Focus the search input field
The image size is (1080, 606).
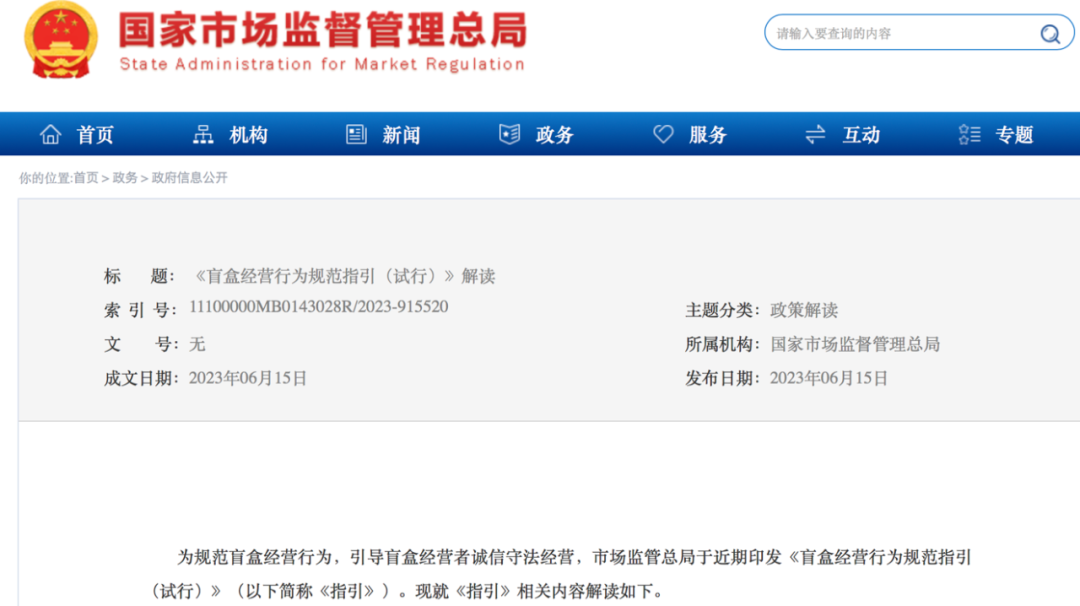[x=900, y=34]
